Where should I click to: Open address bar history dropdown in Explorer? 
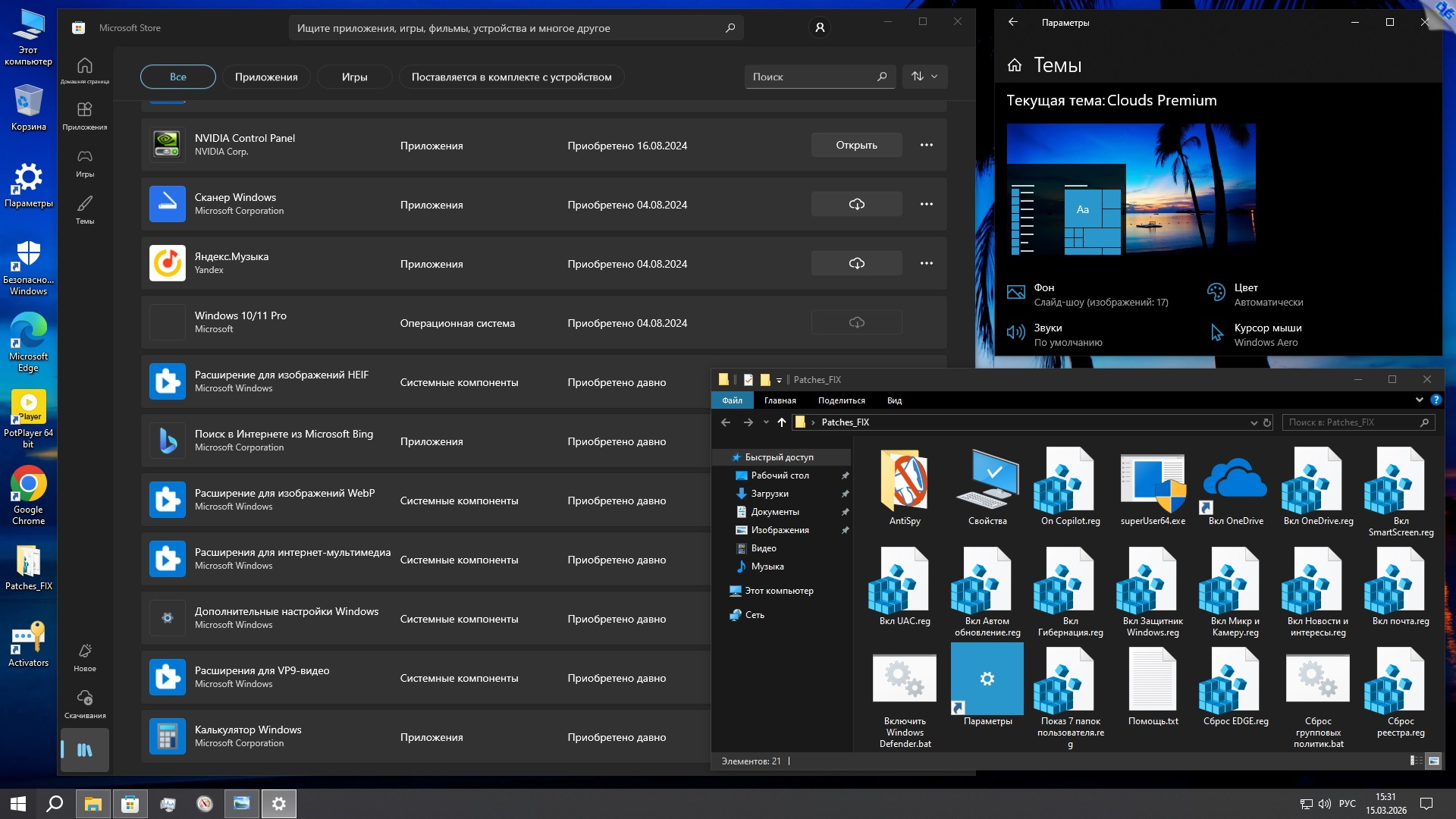pyautogui.click(x=1254, y=422)
